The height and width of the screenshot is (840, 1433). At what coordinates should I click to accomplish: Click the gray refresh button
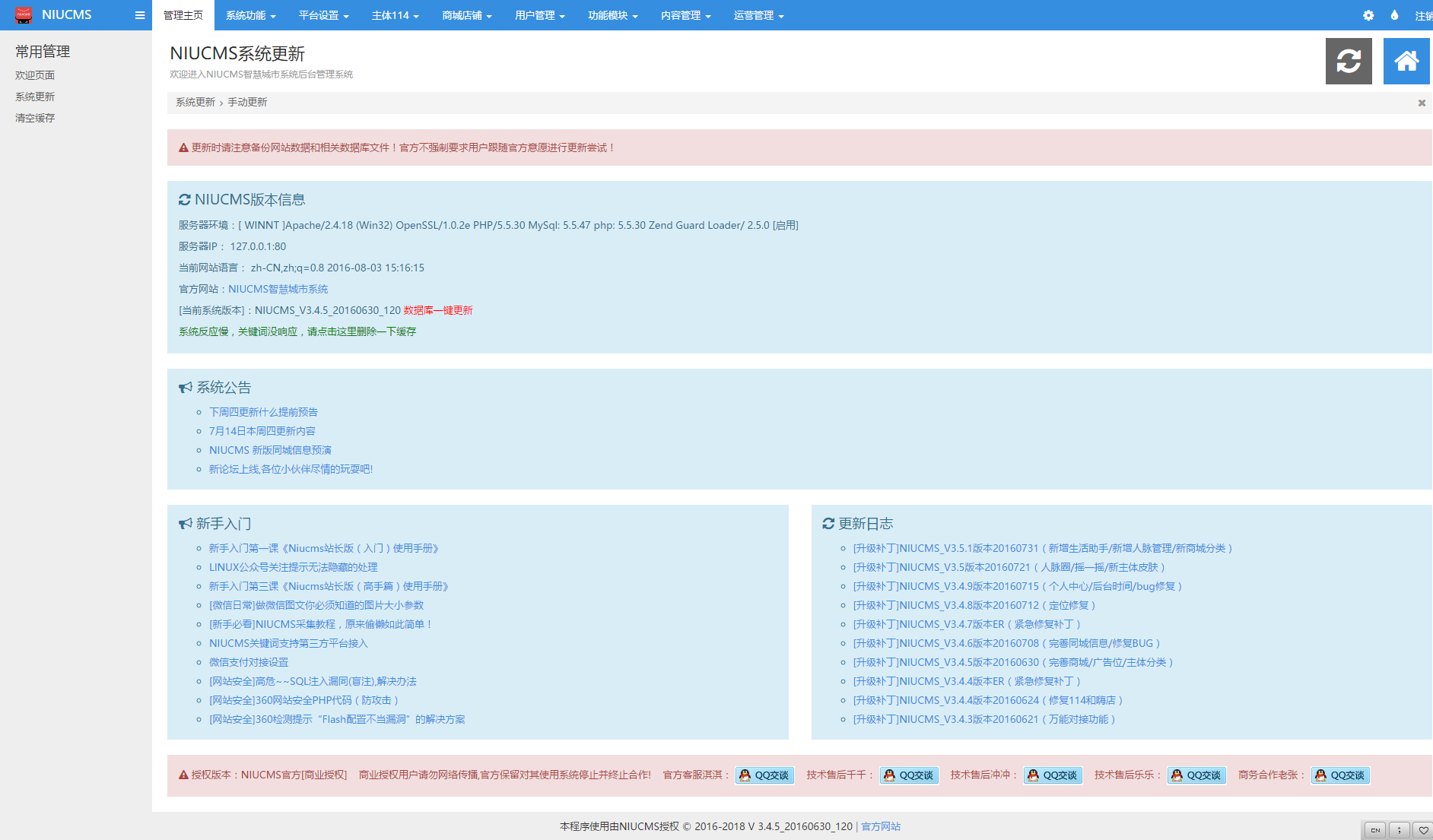click(1349, 61)
